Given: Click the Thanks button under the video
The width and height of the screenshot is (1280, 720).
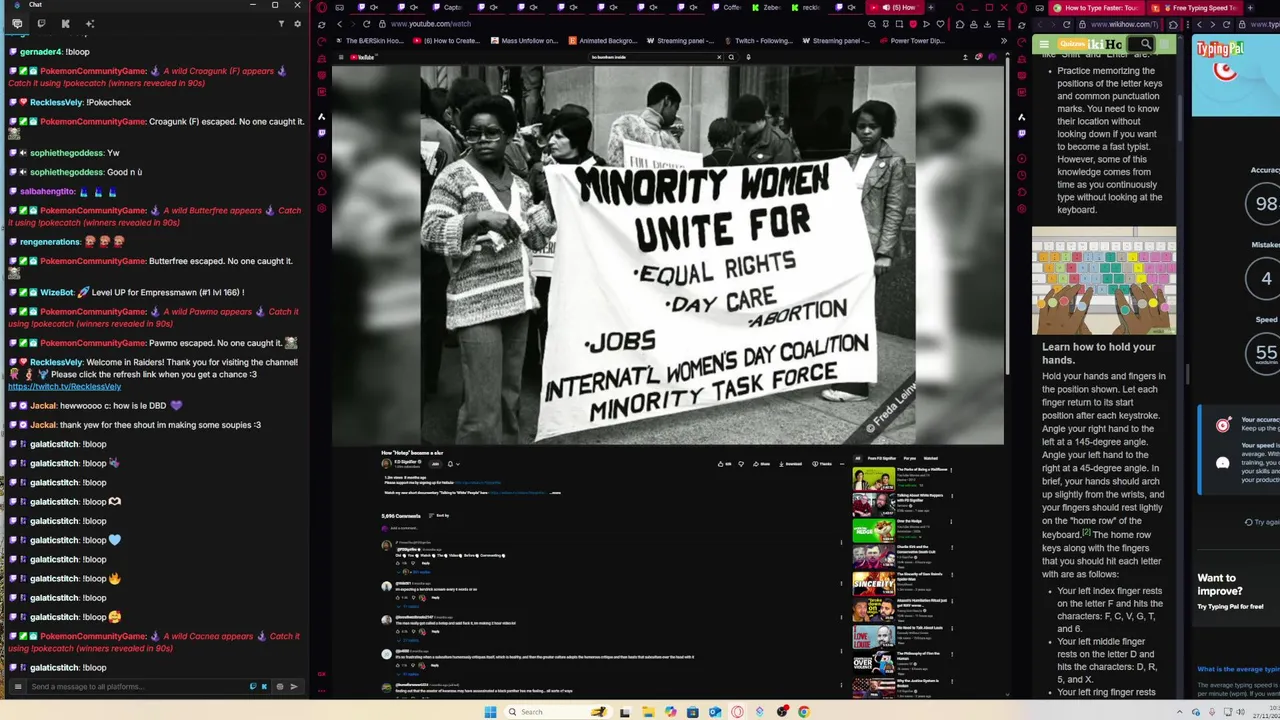Looking at the screenshot, I should click(x=821, y=464).
